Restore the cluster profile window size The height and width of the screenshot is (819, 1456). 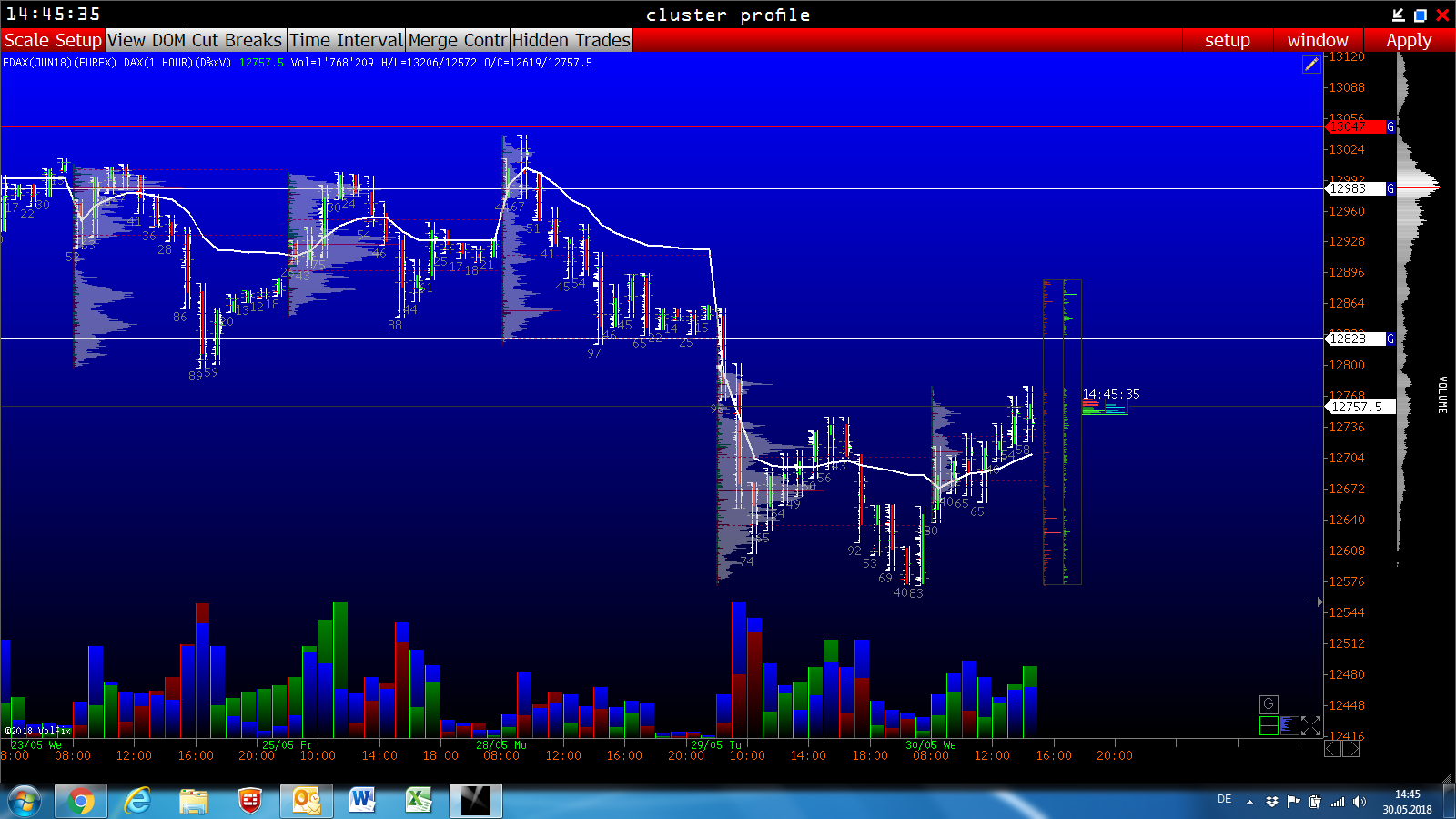coord(1421,15)
